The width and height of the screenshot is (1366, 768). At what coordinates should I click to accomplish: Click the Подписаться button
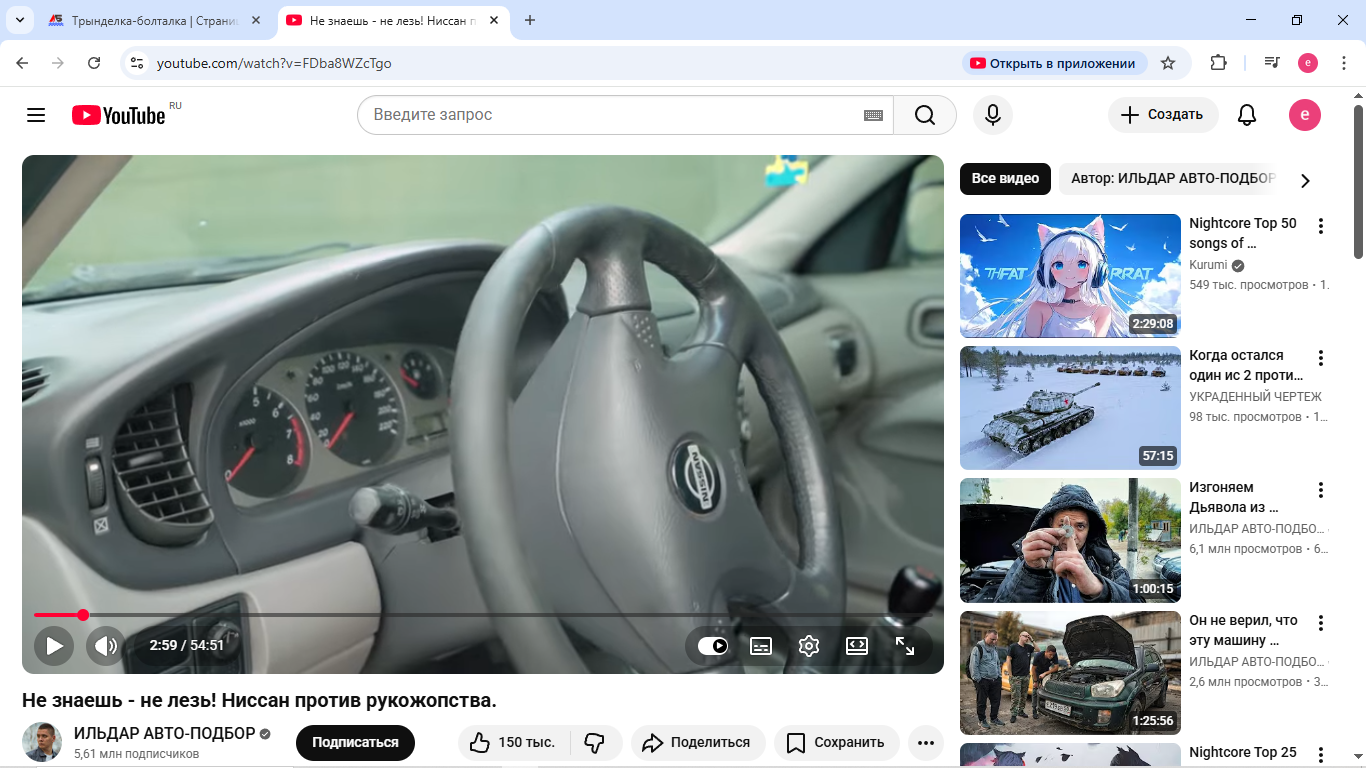point(355,743)
